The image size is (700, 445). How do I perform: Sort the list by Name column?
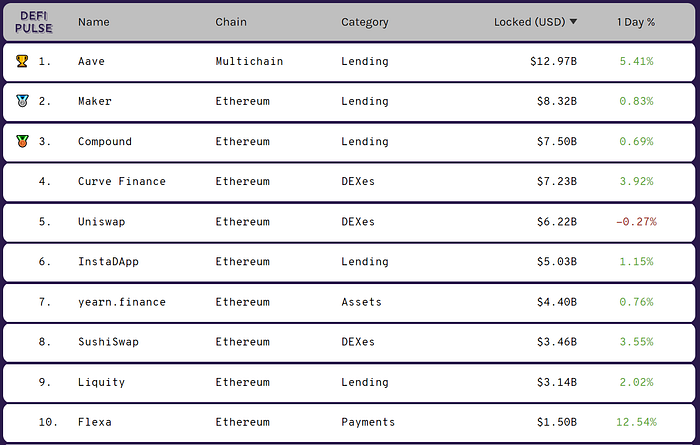coord(94,22)
